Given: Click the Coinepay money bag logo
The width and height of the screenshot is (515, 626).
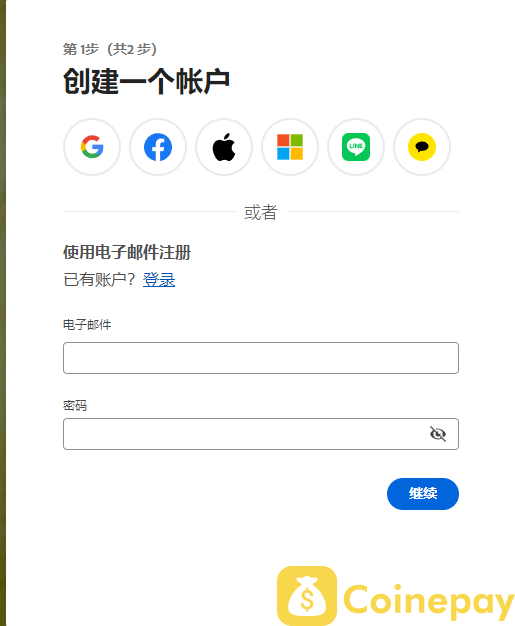Looking at the screenshot, I should (307, 596).
